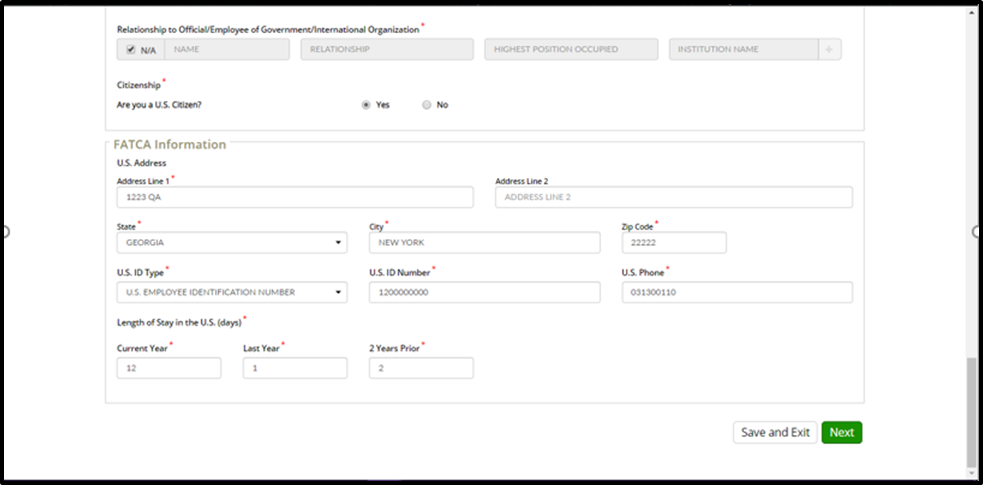Click the U.S. ID Number field
Image resolution: width=983 pixels, height=485 pixels.
[x=485, y=292]
